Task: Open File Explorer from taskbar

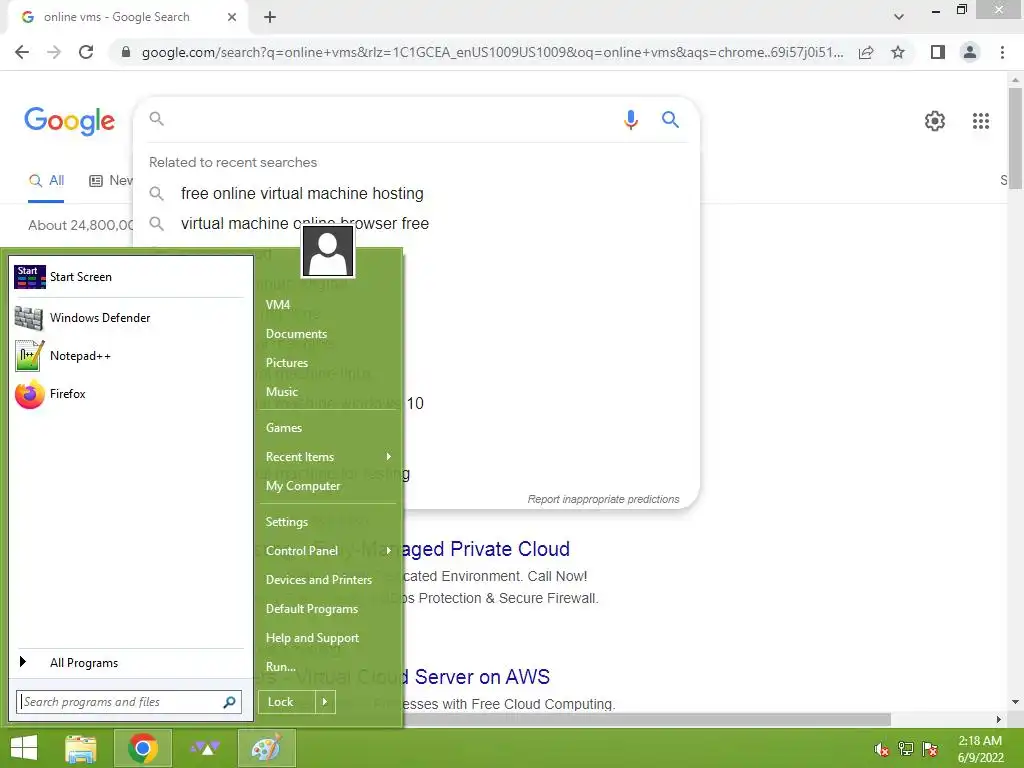Action: (81, 748)
